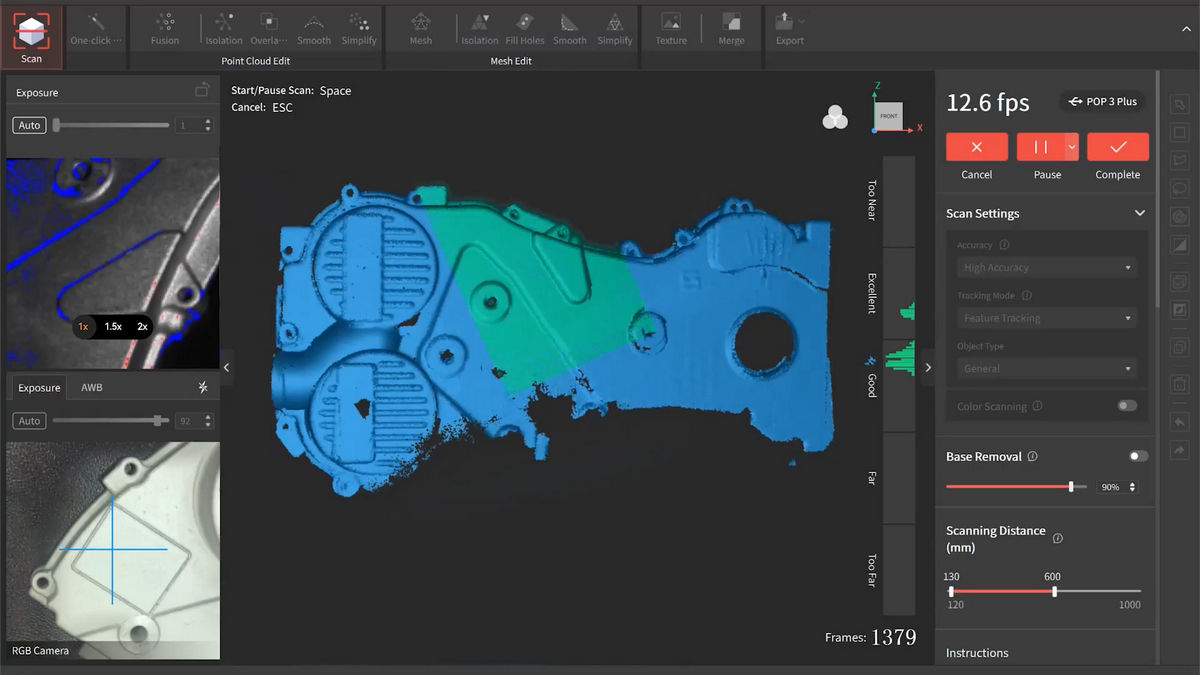
Task: Click the RGB camera exposure slider
Action: (x=111, y=421)
